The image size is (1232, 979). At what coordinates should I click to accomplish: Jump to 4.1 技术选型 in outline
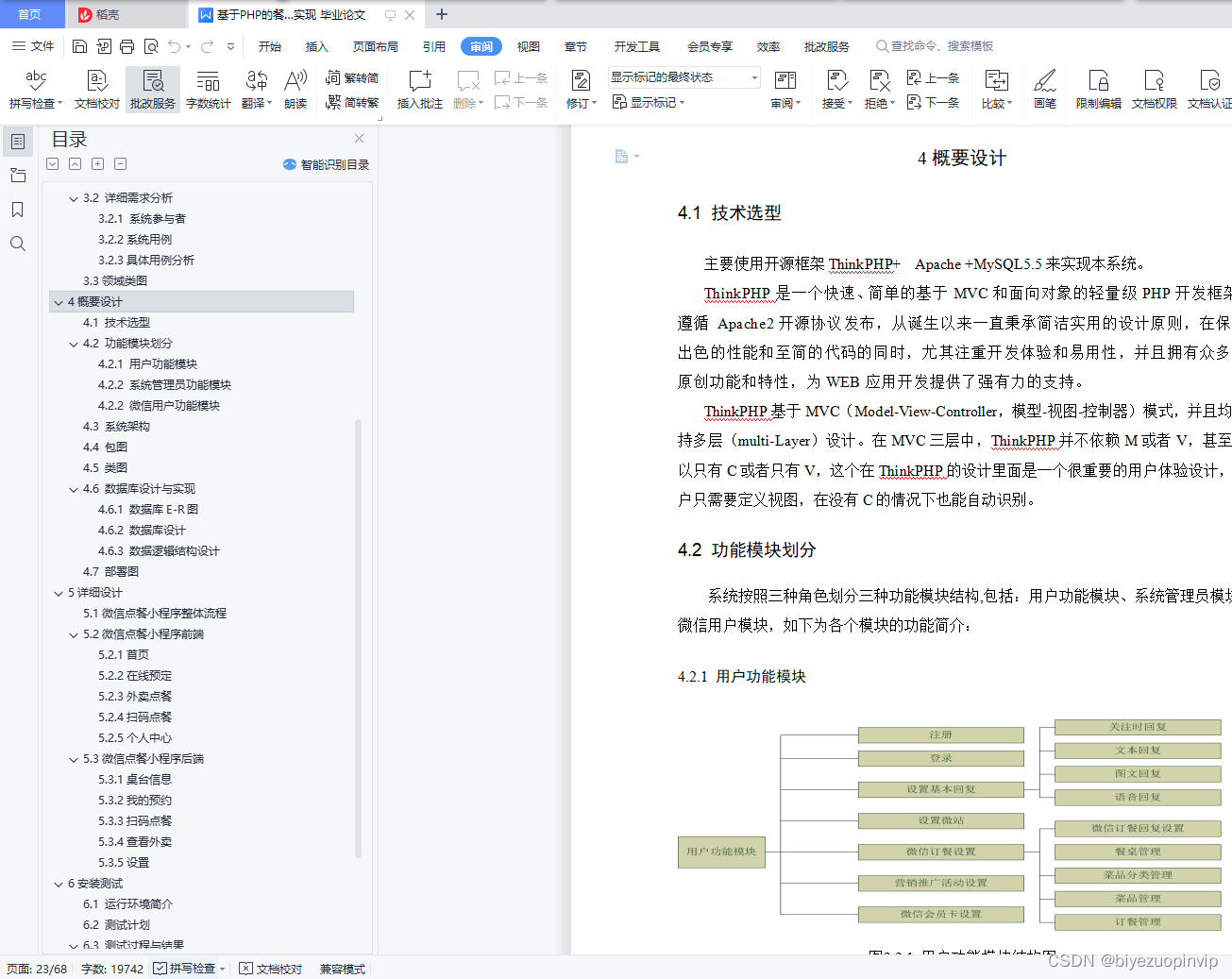[116, 323]
